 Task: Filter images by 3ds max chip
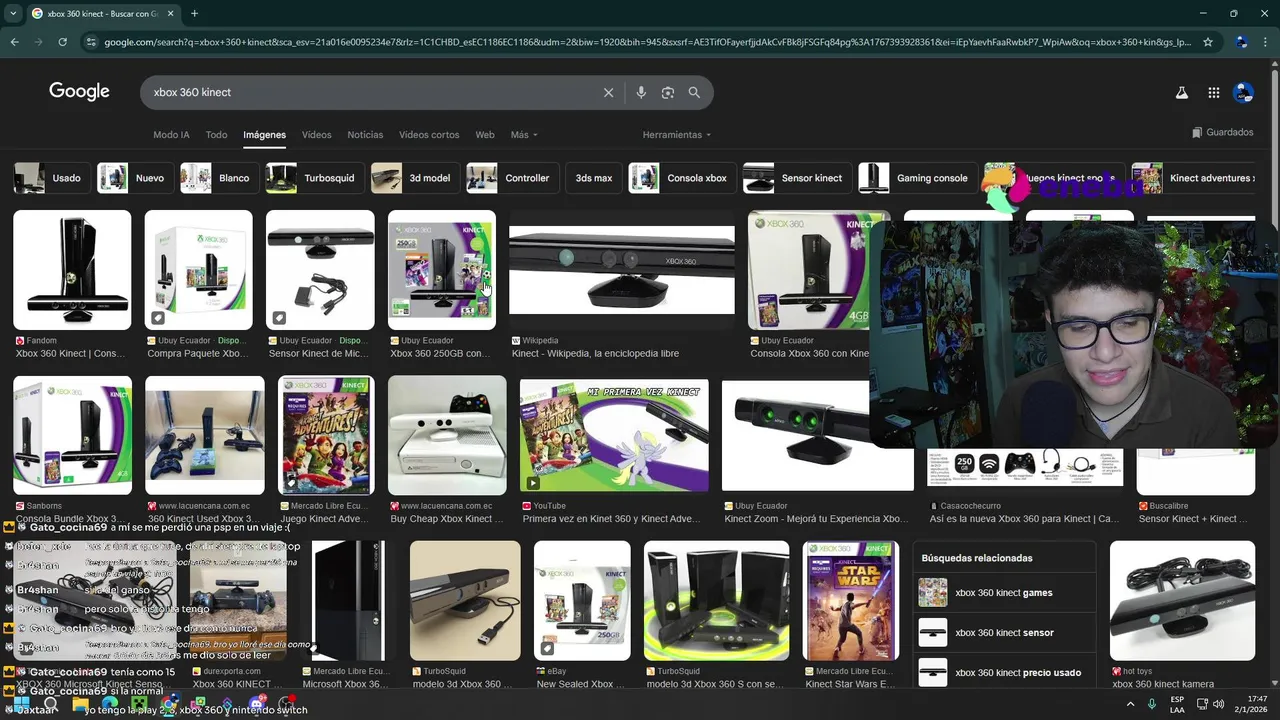click(593, 178)
